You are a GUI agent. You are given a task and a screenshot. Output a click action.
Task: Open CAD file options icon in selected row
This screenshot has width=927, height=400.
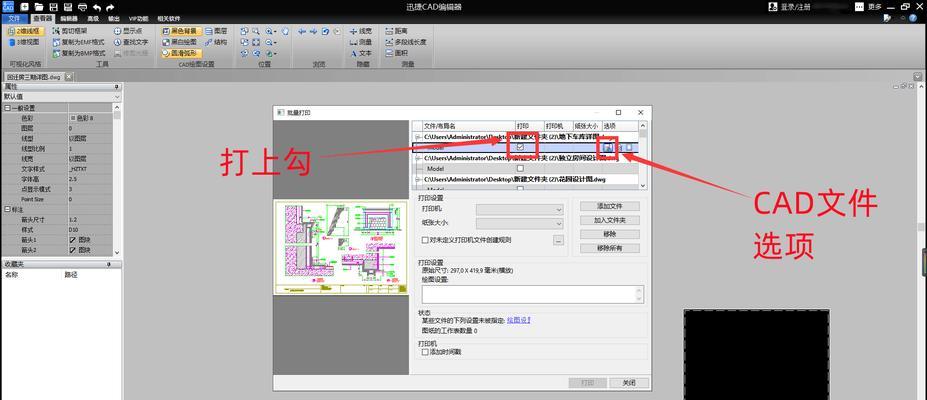tap(608, 147)
